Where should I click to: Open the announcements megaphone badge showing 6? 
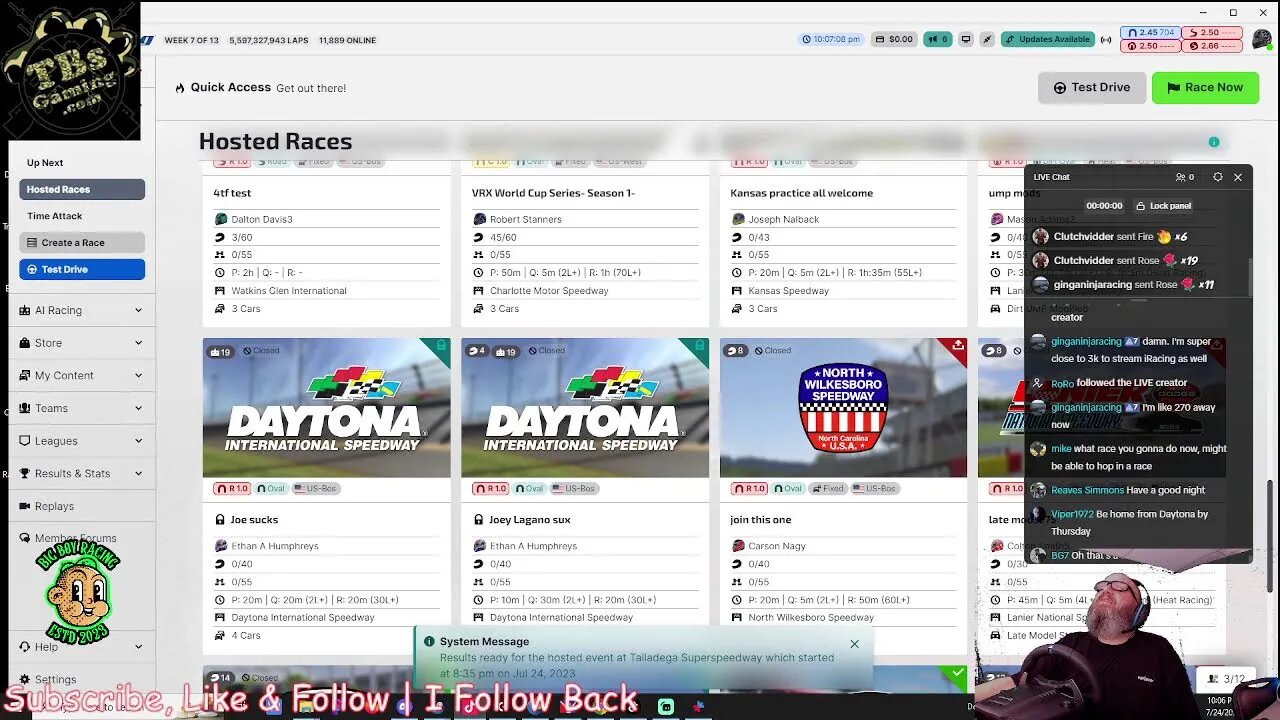pos(937,39)
